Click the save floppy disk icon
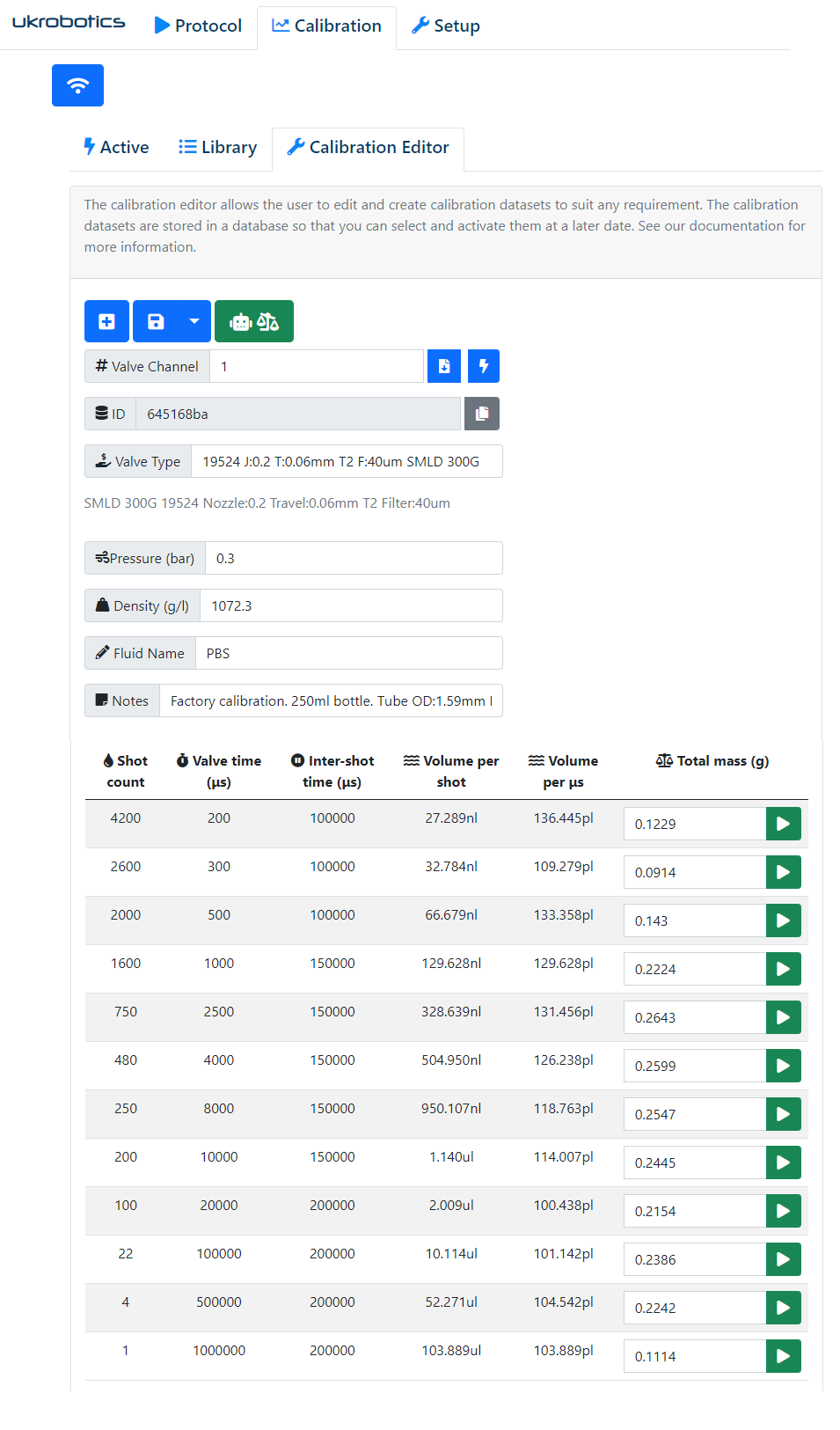The image size is (840, 1430). tap(156, 321)
